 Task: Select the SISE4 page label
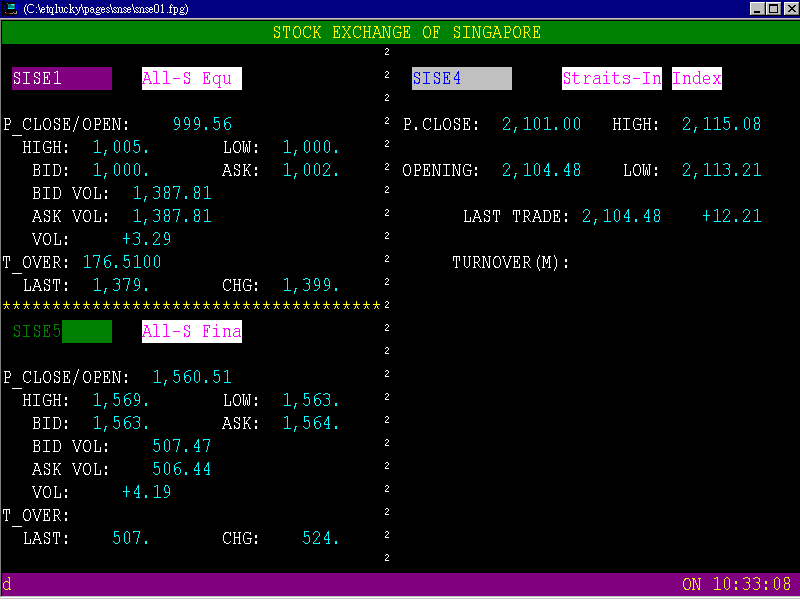[x=438, y=78]
